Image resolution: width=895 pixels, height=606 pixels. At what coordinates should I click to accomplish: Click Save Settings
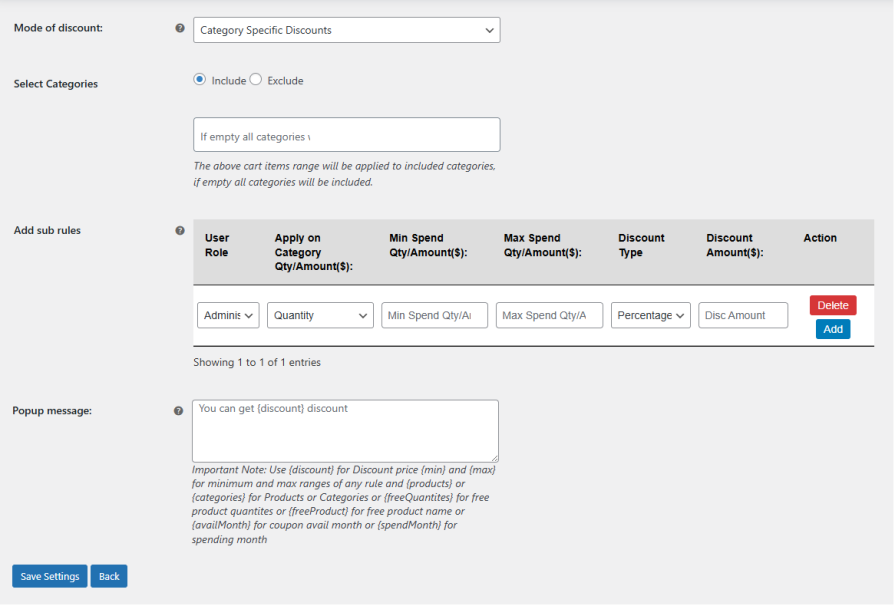pos(49,575)
